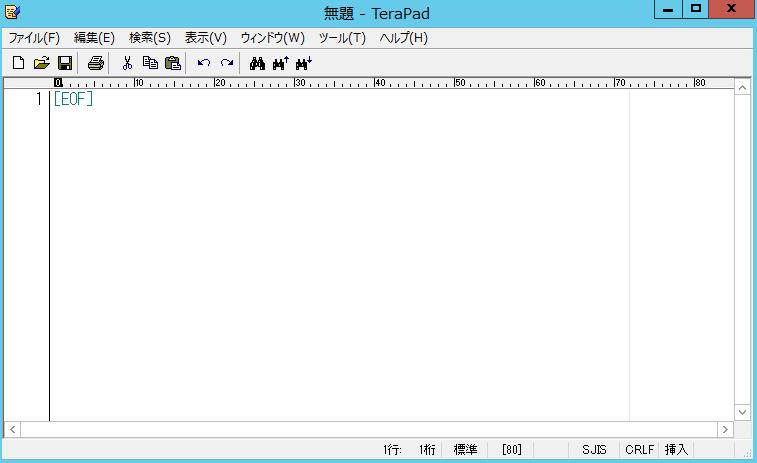This screenshot has width=757, height=463.
Task: Click the ruler at column 40 mark
Action: [380, 83]
